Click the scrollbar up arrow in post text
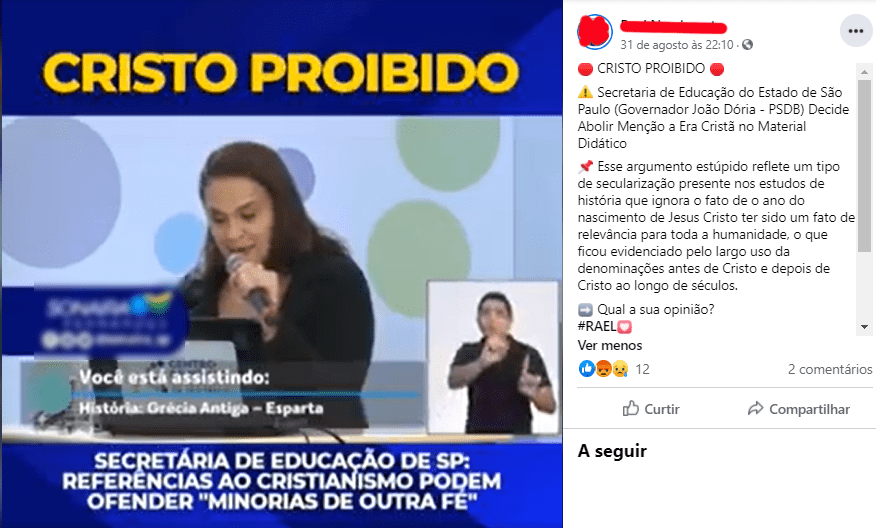Viewport: 876px width, 528px height. coord(864,71)
